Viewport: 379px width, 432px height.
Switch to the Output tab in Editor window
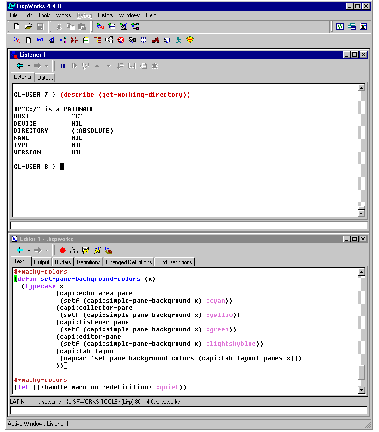[x=42, y=262]
